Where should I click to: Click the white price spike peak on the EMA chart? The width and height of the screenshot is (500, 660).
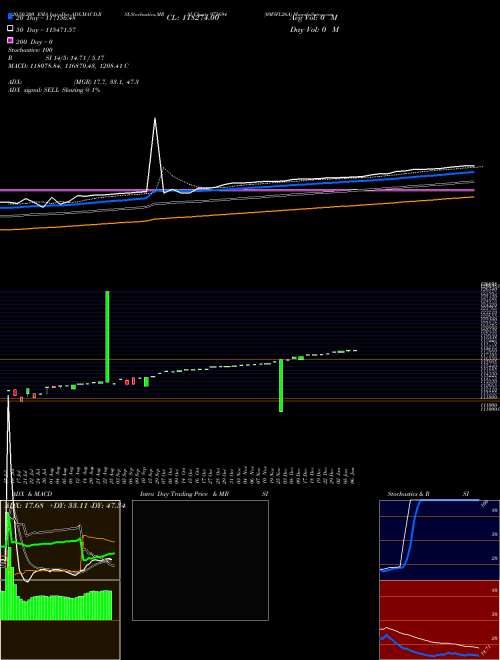(x=155, y=120)
